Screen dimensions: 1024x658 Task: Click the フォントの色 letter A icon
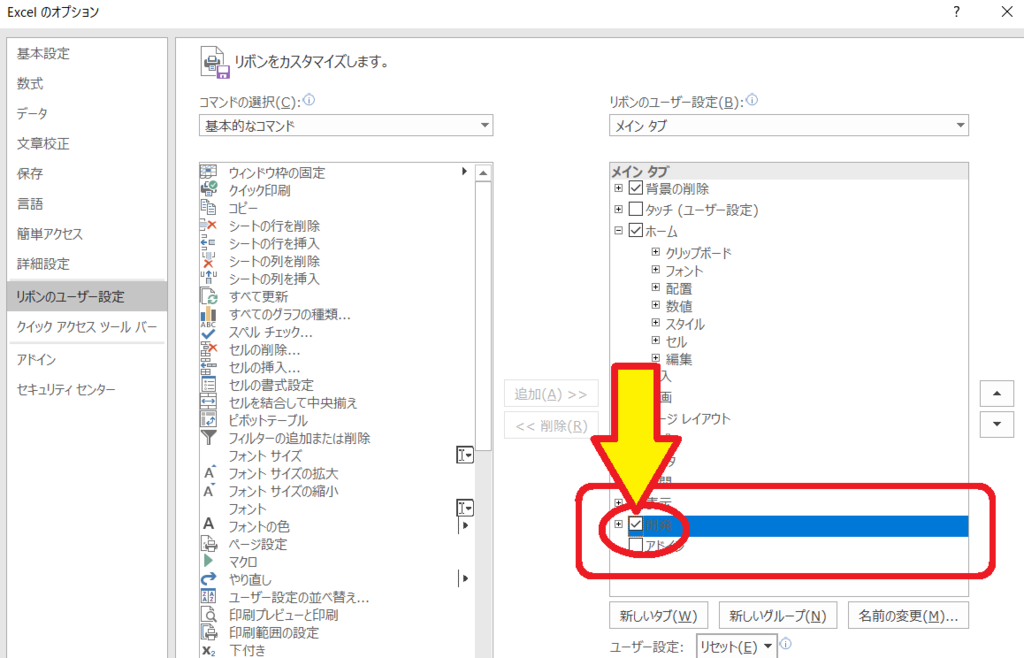tap(208, 524)
